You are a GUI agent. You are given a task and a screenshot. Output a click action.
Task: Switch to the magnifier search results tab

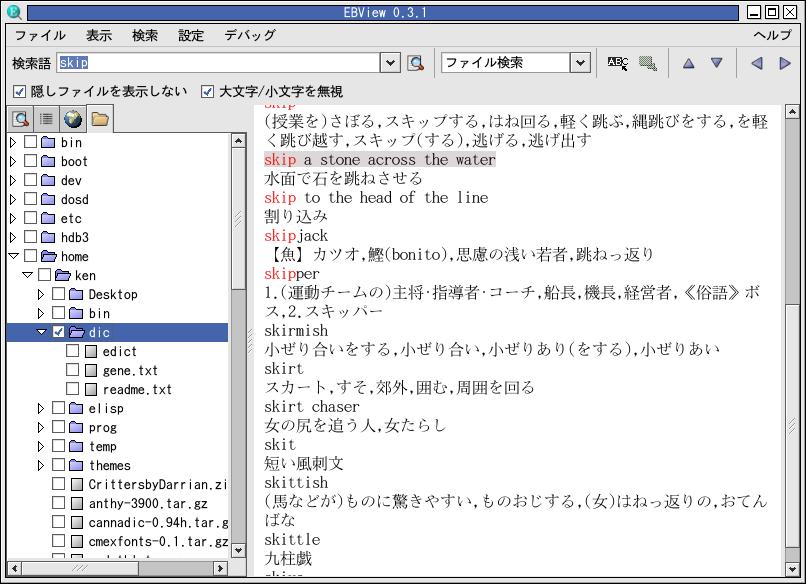tap(20, 120)
